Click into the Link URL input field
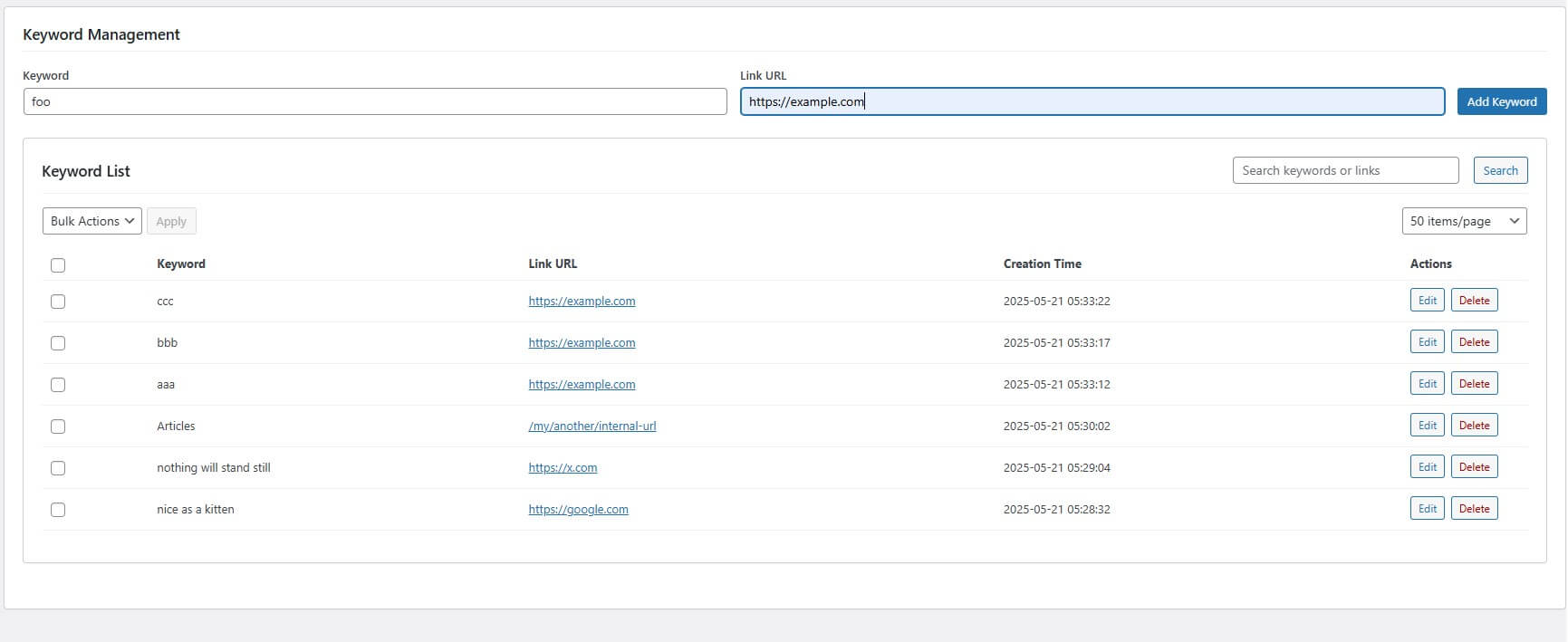The height and width of the screenshot is (642, 1568). coord(1092,101)
